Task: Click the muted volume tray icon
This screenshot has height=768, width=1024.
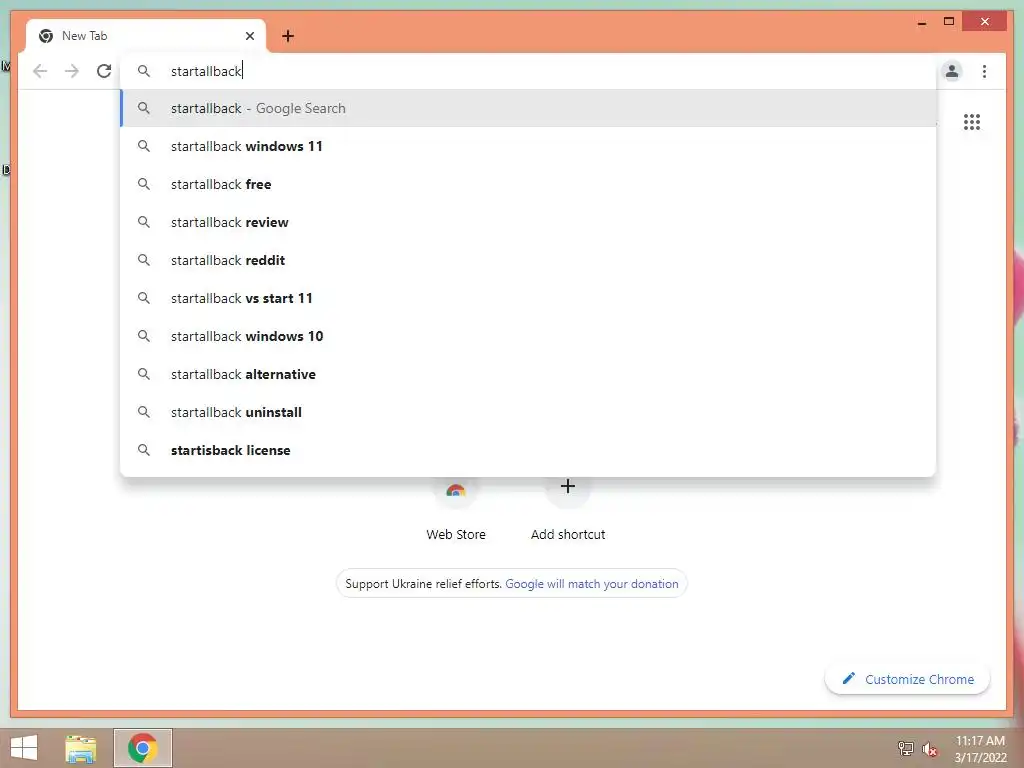Action: pyautogui.click(x=930, y=749)
